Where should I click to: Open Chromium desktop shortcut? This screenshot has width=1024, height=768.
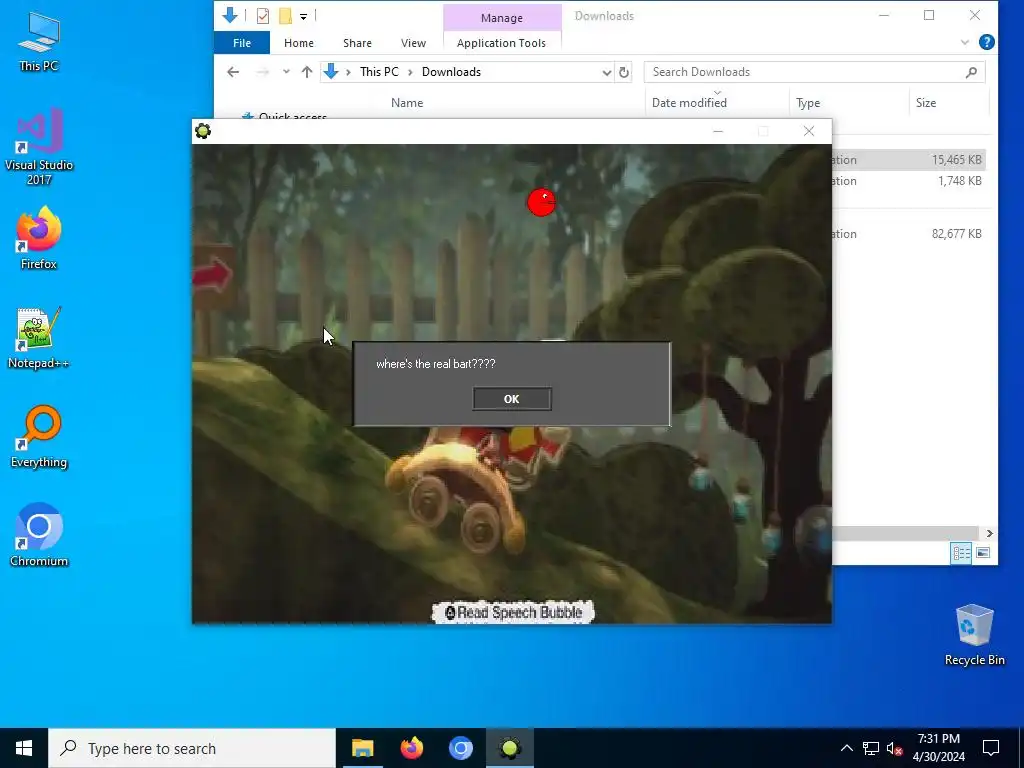(39, 536)
